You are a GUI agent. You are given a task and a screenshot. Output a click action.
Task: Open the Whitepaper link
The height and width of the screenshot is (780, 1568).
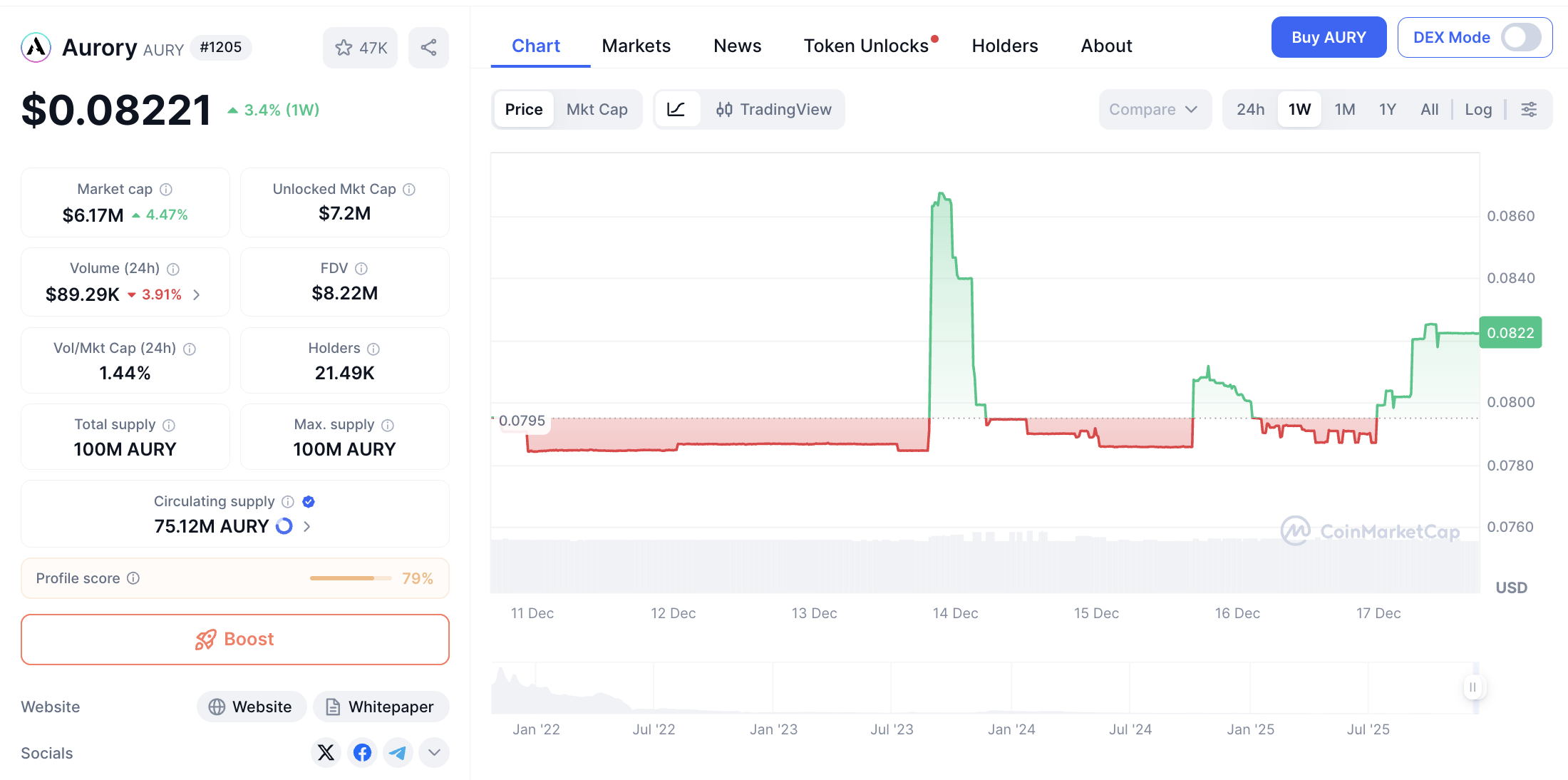click(x=381, y=707)
